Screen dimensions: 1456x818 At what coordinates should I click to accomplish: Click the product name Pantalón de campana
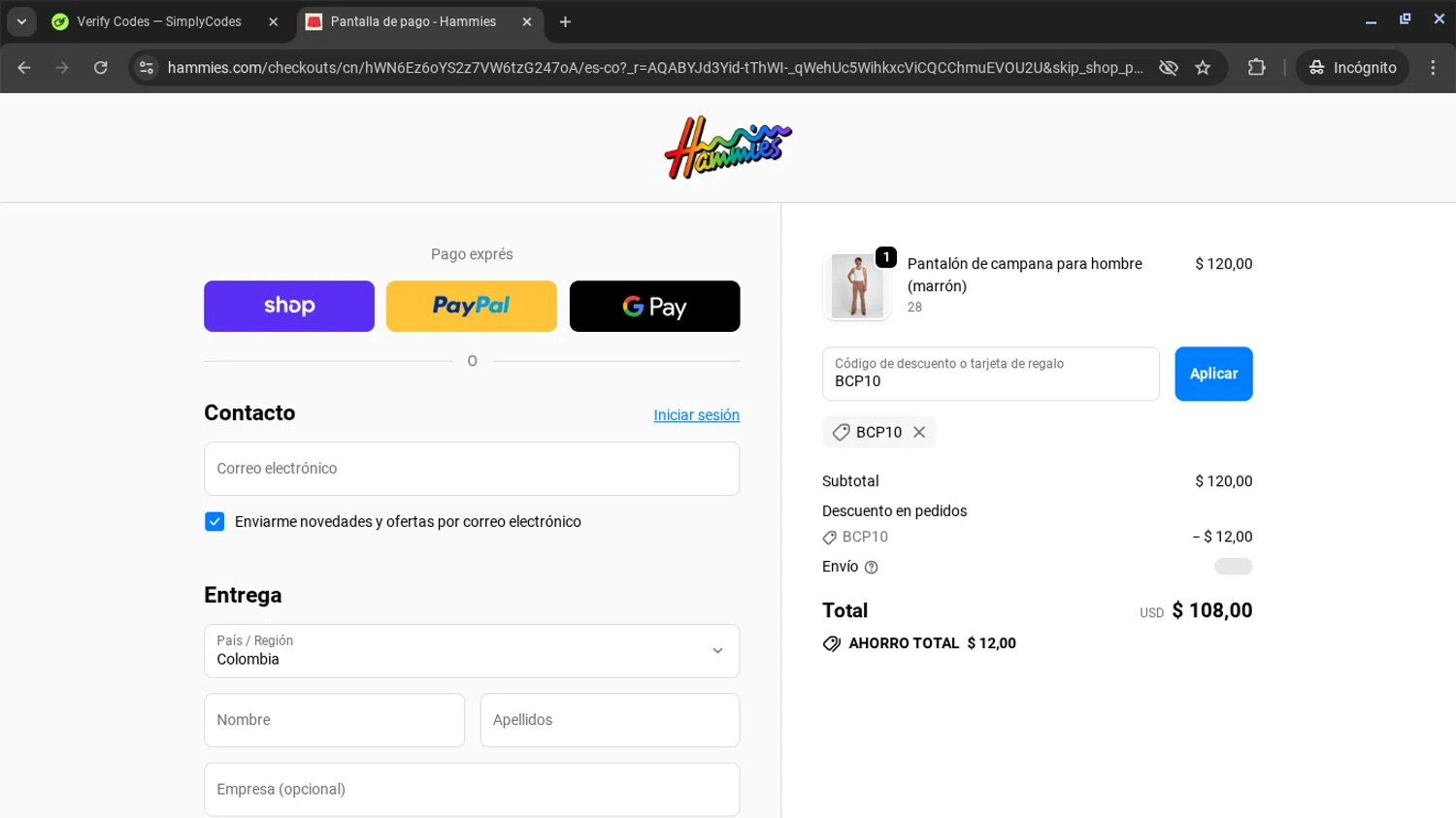1024,275
